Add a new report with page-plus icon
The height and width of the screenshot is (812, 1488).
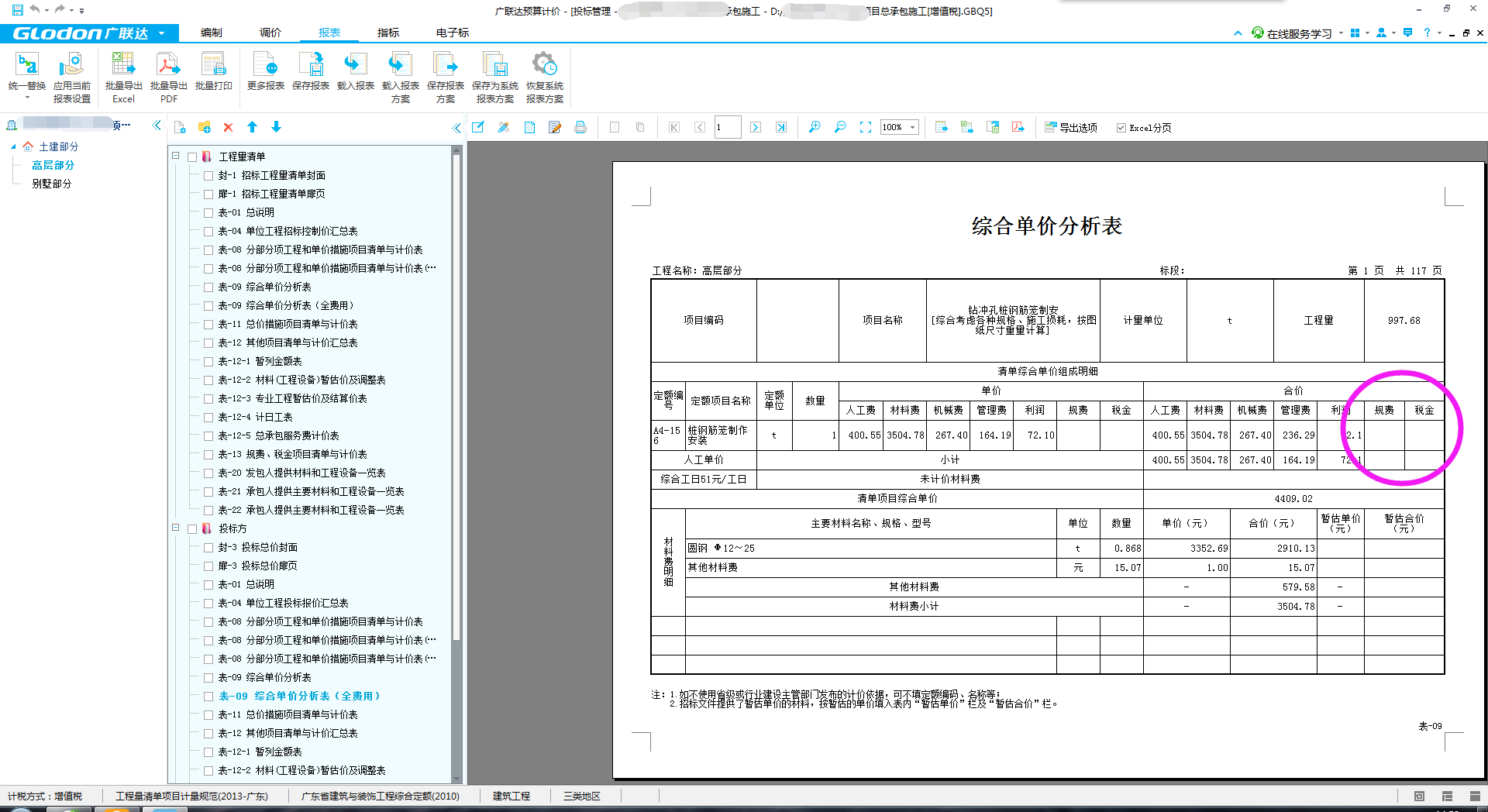[180, 127]
